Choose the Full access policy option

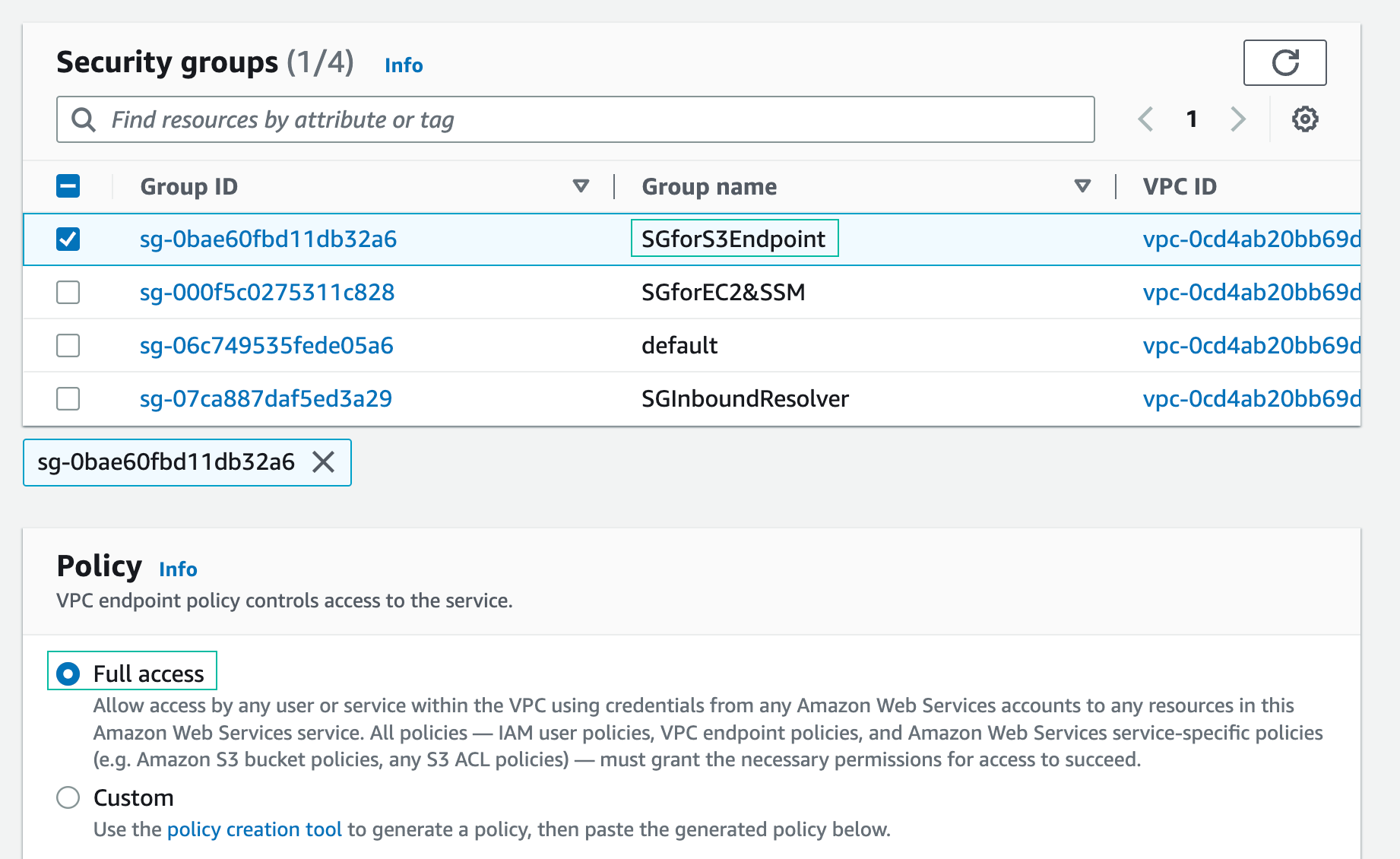pos(68,674)
